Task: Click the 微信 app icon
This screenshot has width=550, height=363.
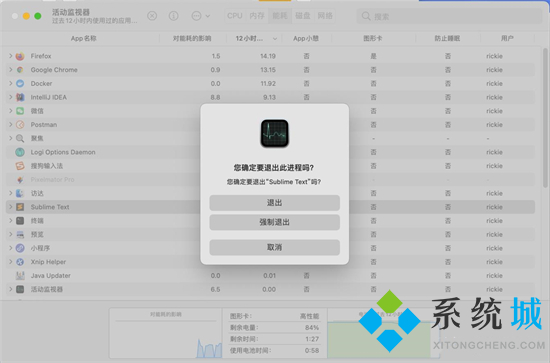Action: click(x=20, y=110)
